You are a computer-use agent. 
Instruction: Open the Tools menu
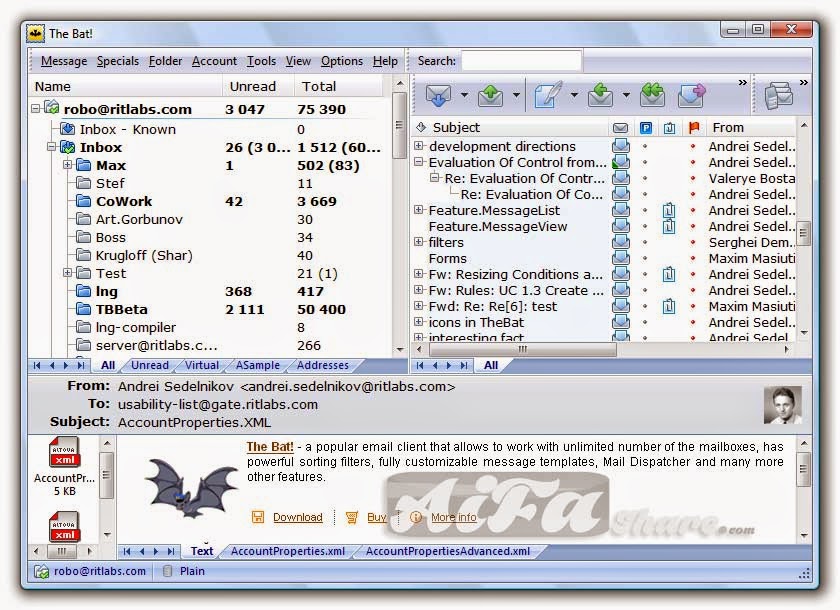coord(261,61)
